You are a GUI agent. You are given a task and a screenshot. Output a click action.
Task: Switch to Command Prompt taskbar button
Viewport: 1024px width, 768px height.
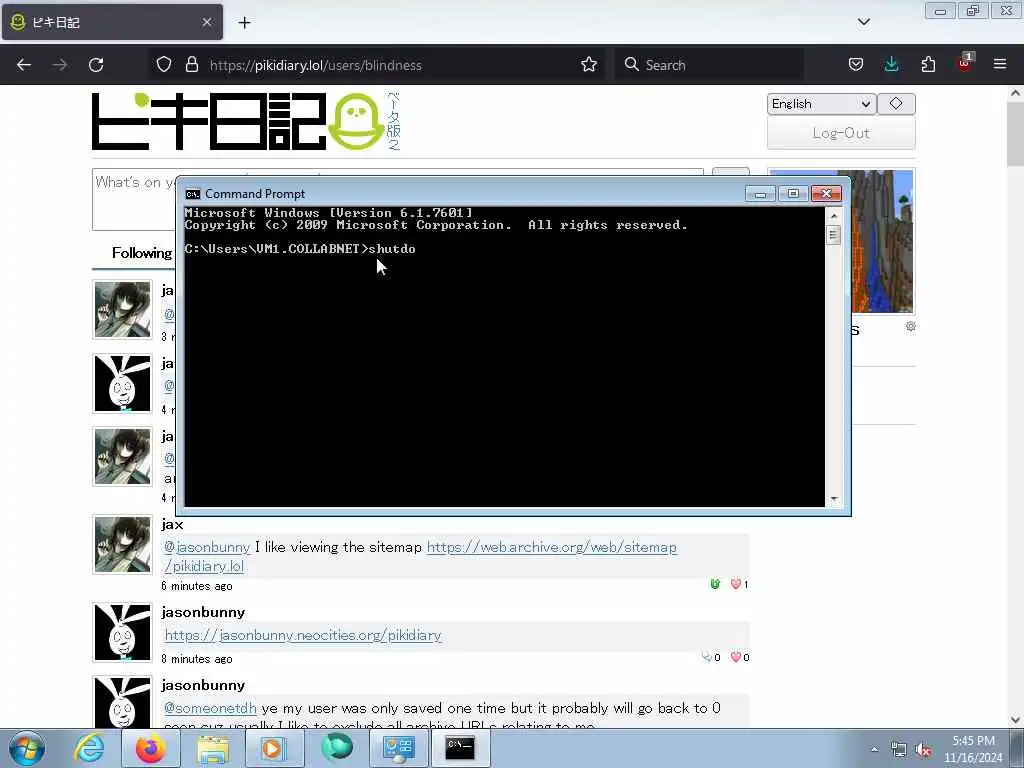[x=460, y=748]
